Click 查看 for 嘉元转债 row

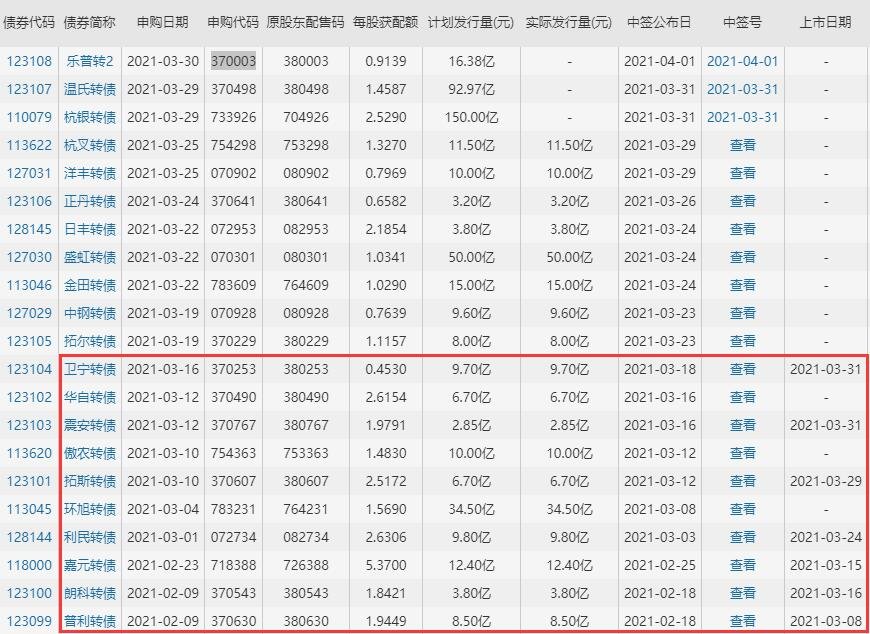(x=745, y=565)
